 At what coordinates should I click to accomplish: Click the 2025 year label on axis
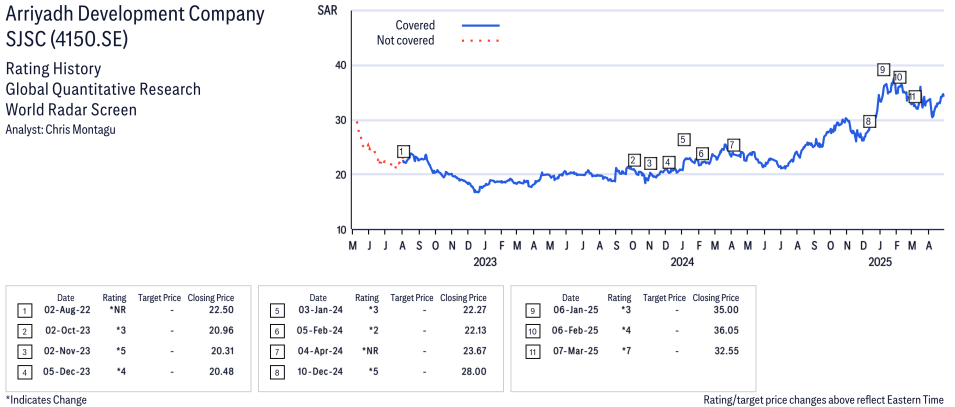coord(880,263)
